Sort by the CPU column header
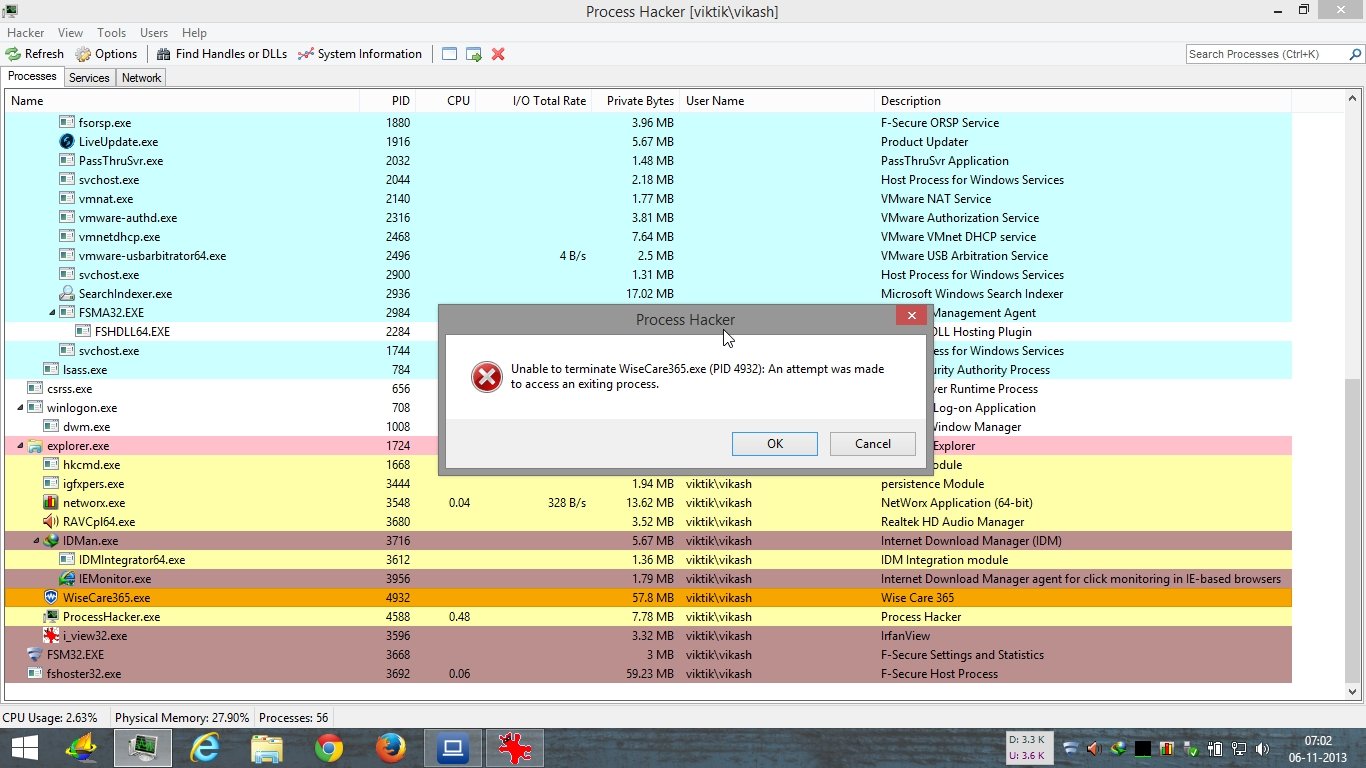1366x768 pixels. [x=446, y=101]
